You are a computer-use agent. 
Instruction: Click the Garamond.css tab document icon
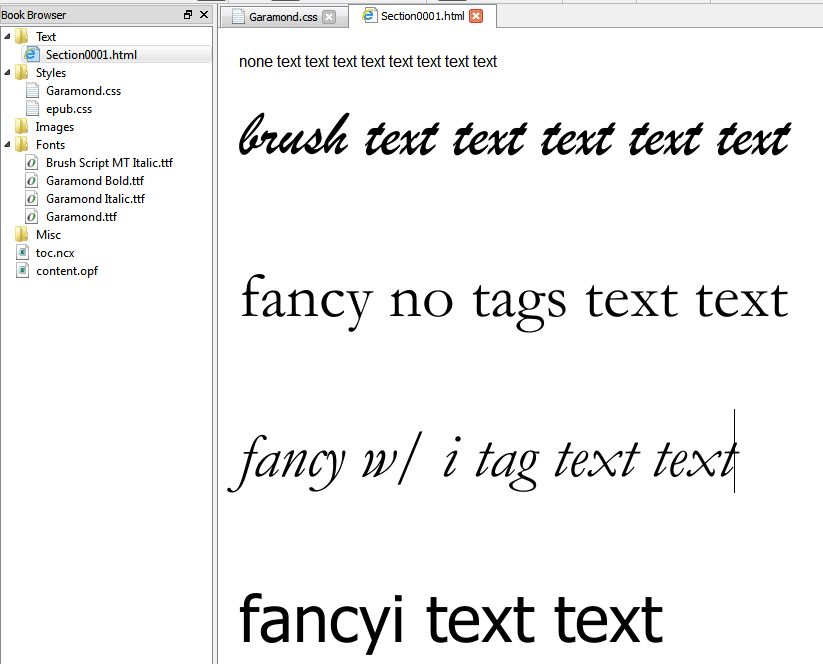[238, 17]
